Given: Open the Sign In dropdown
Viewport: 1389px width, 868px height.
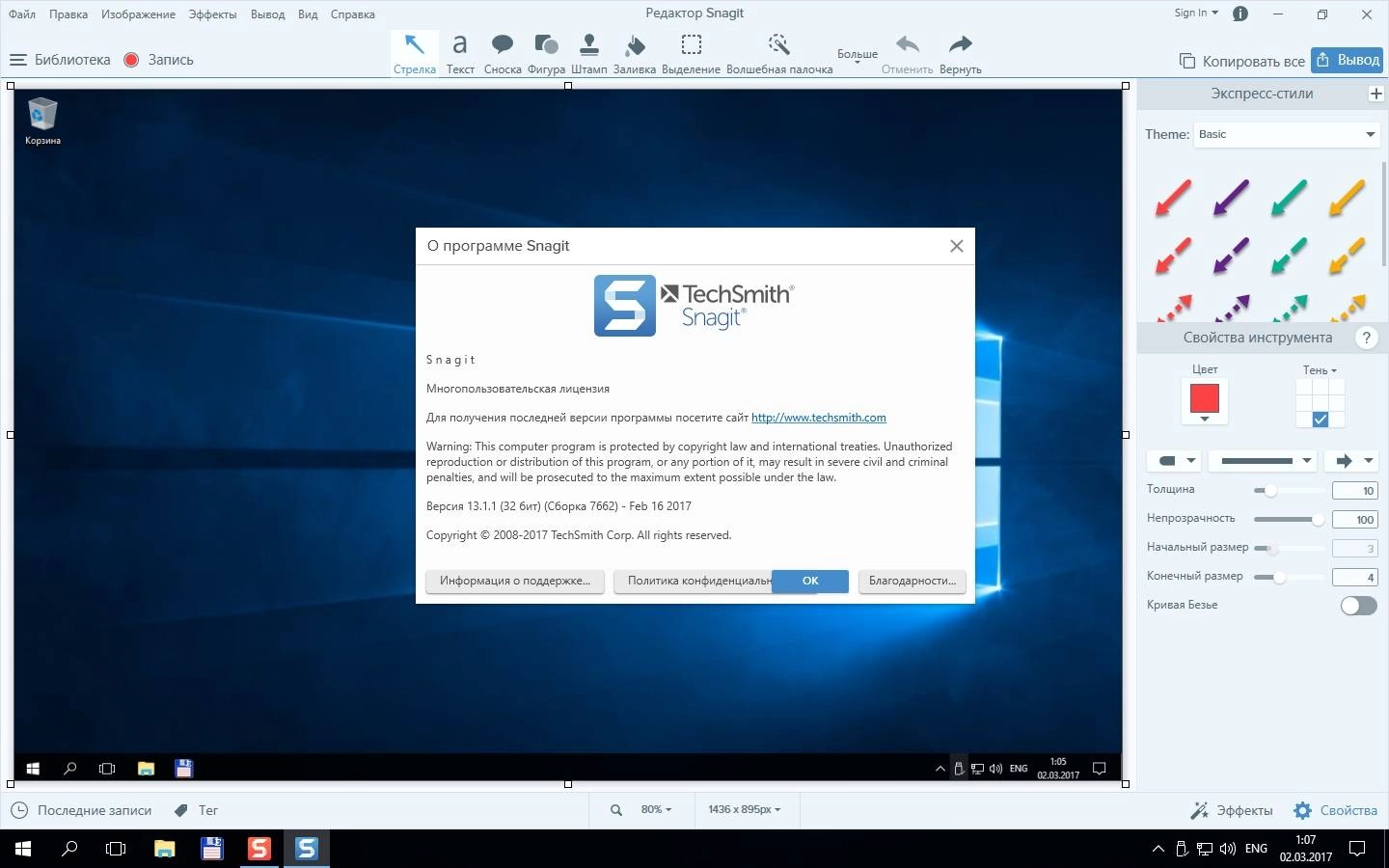Looking at the screenshot, I should click(1196, 14).
